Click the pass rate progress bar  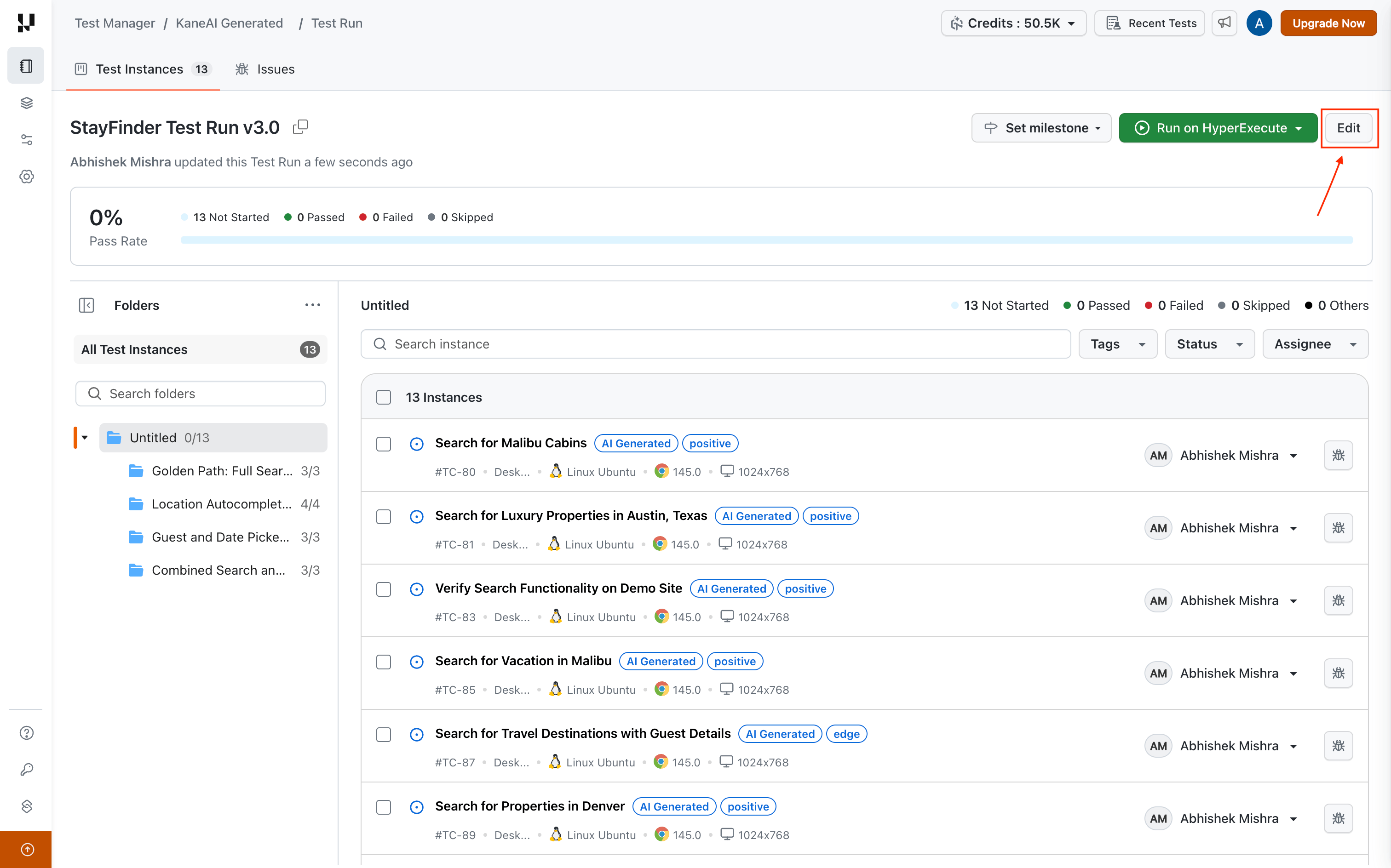[x=766, y=240]
